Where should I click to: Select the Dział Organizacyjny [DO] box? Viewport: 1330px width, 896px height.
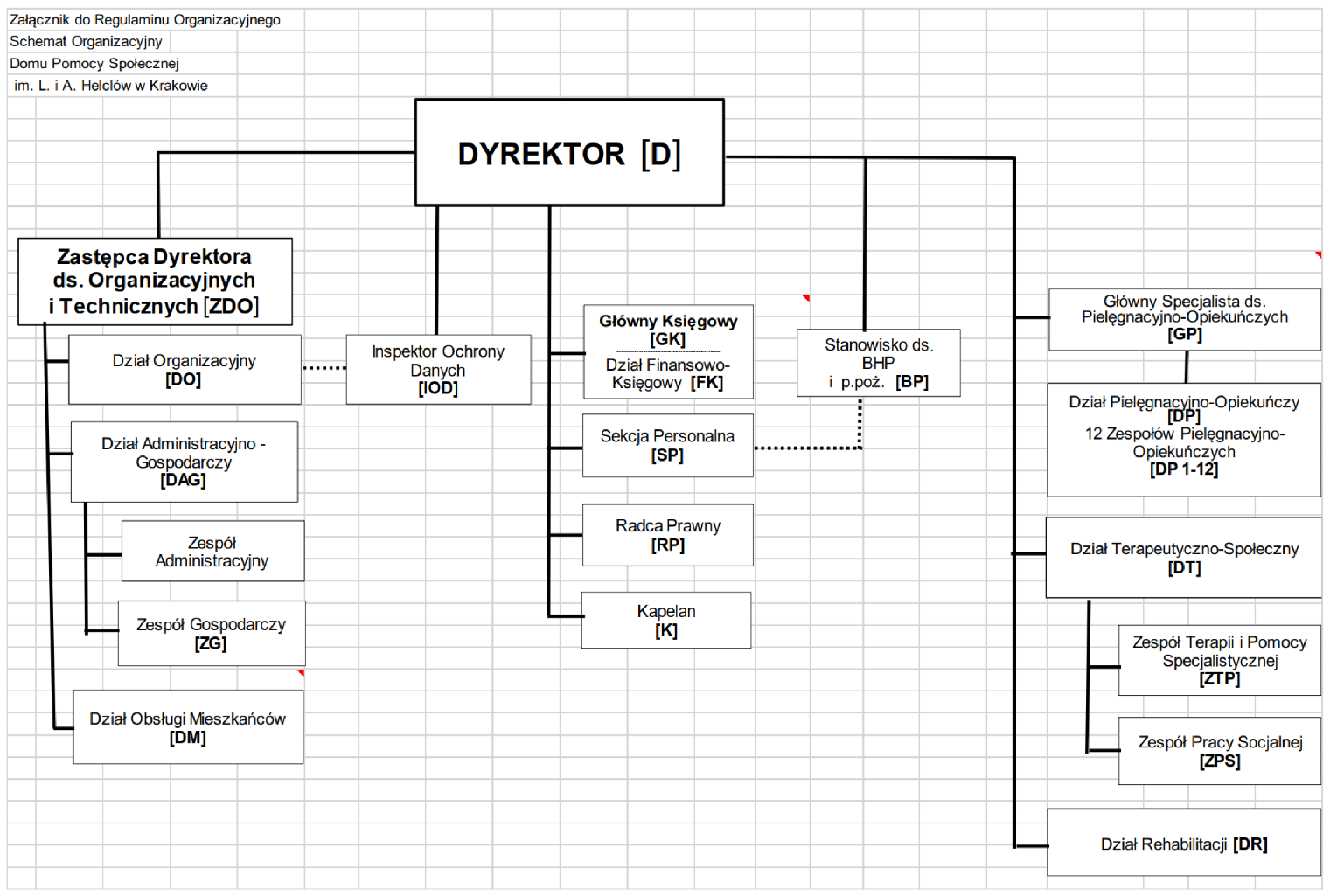click(185, 370)
